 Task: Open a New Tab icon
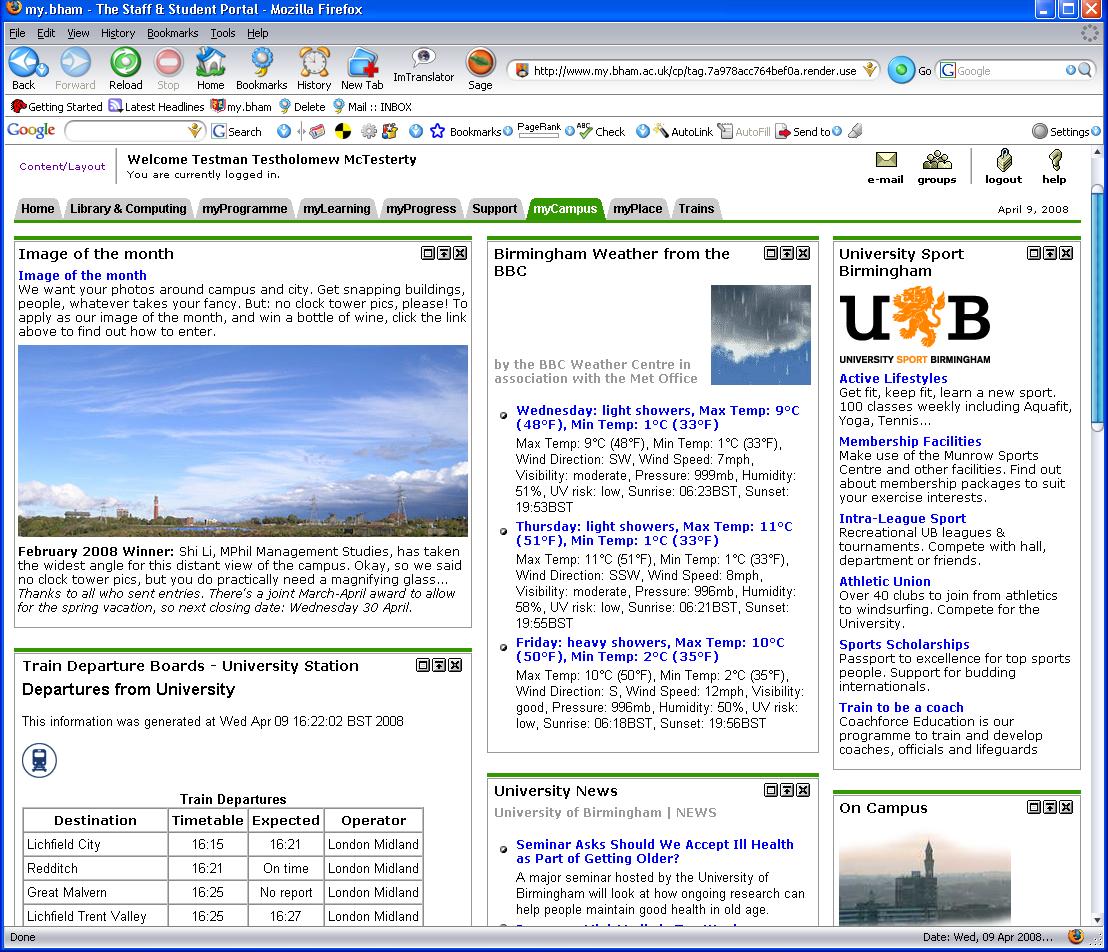tap(362, 62)
